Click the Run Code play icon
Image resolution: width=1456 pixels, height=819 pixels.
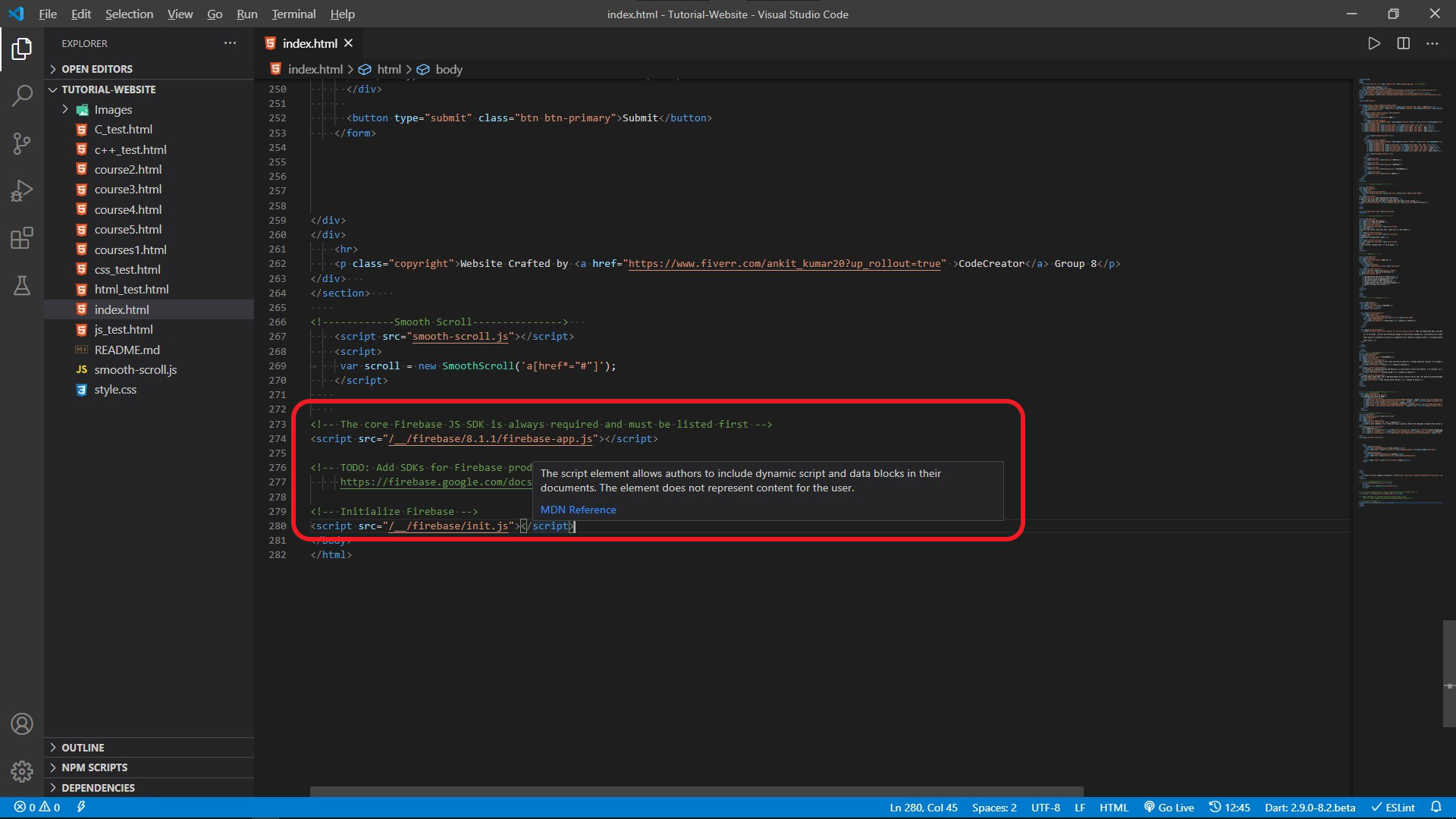(x=1373, y=44)
